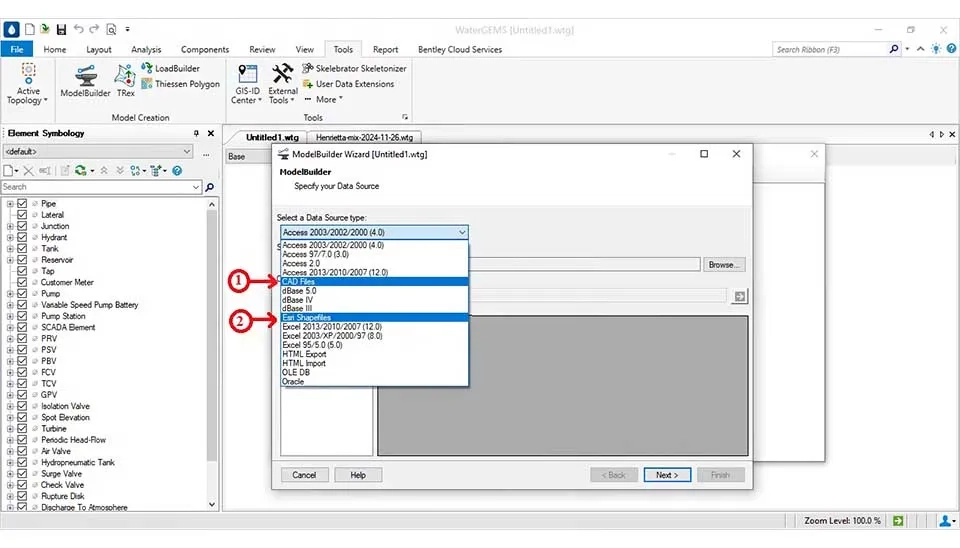Click the Delete X icon in Element Symbology toolbar
960x548 pixels.
[x=28, y=171]
